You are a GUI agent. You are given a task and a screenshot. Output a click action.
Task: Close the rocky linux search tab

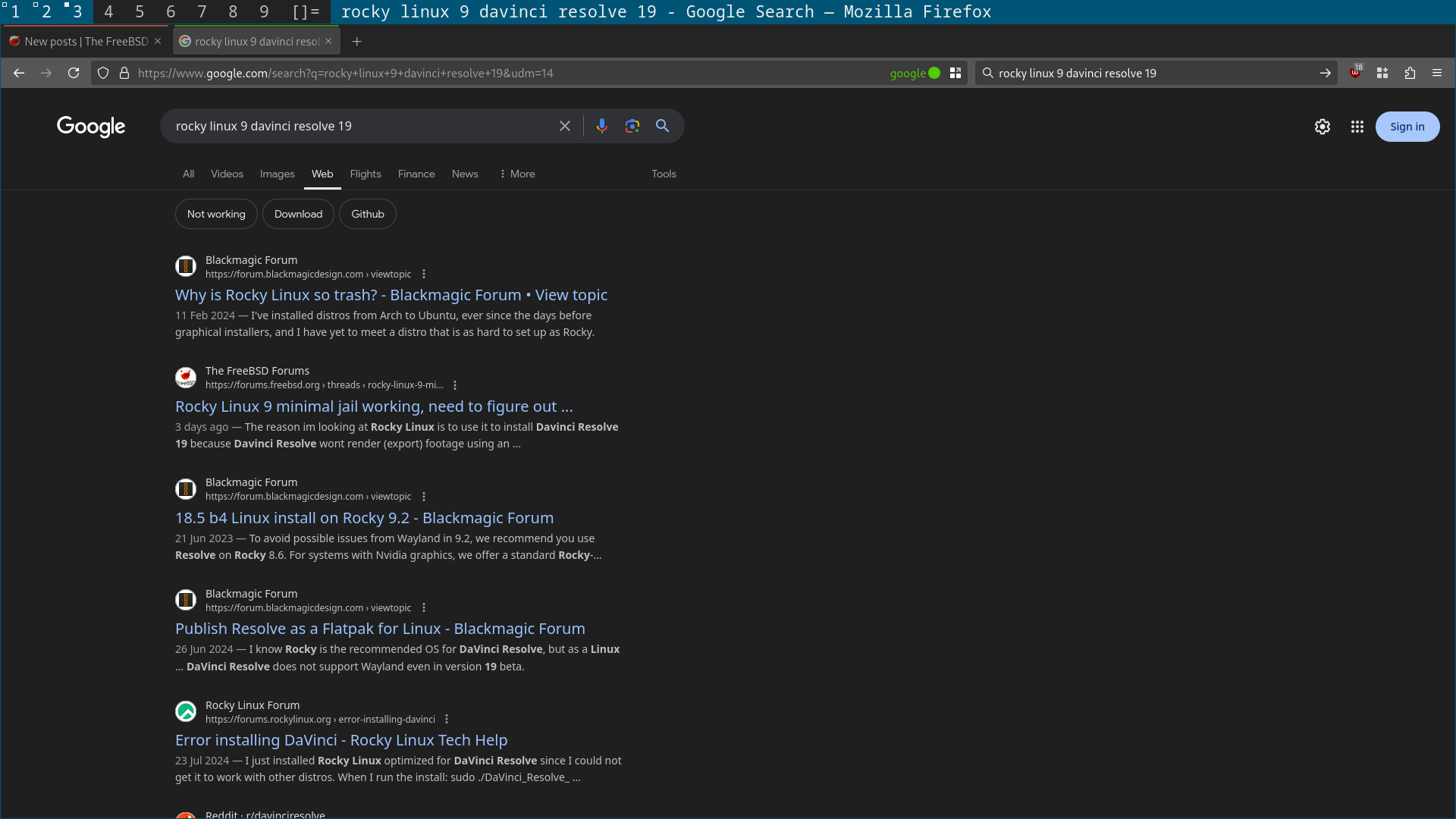[x=328, y=41]
